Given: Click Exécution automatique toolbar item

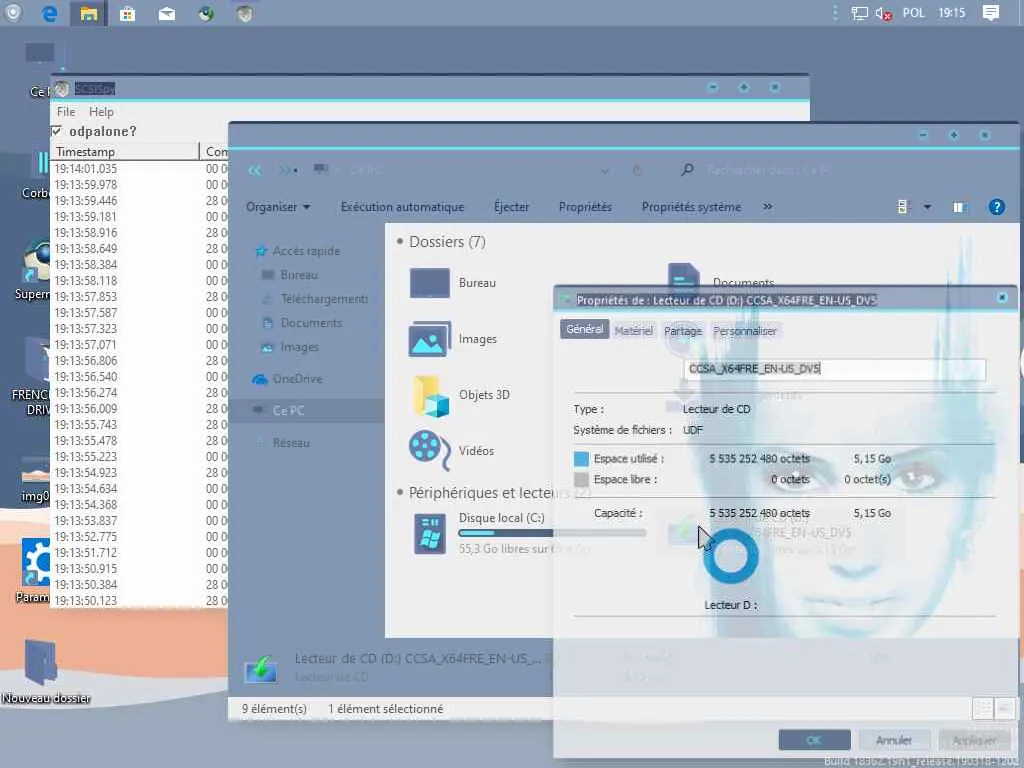Looking at the screenshot, I should [x=402, y=207].
